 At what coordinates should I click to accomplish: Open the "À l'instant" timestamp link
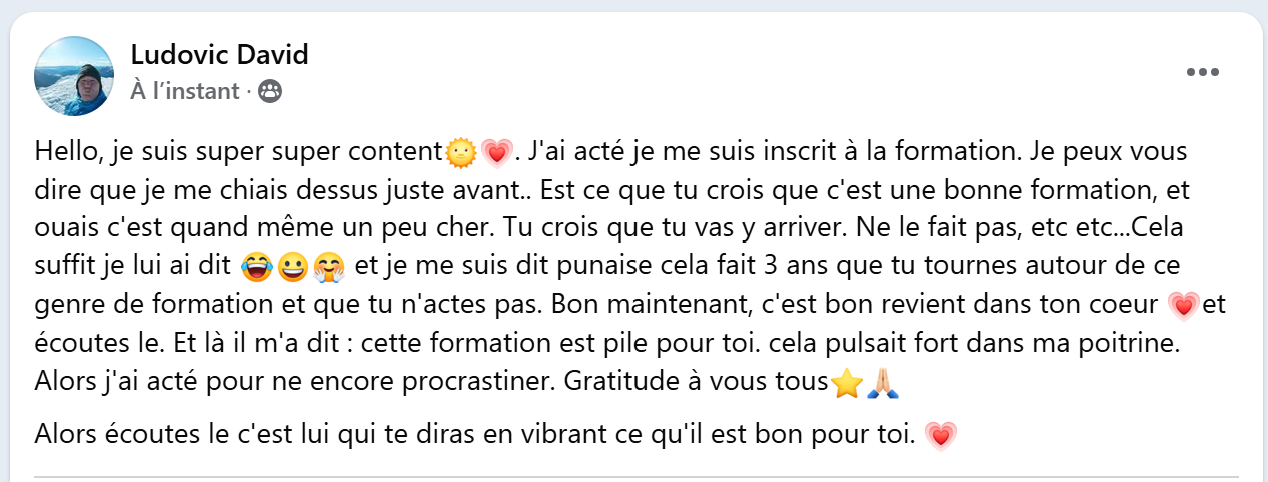point(185,92)
